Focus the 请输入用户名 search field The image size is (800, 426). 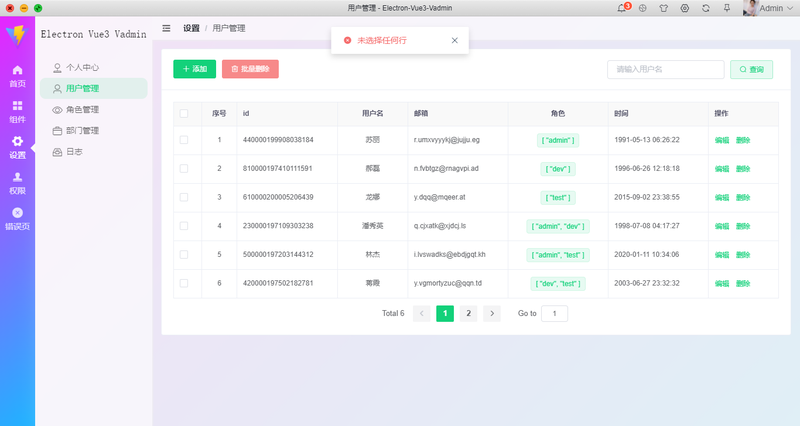(665, 69)
